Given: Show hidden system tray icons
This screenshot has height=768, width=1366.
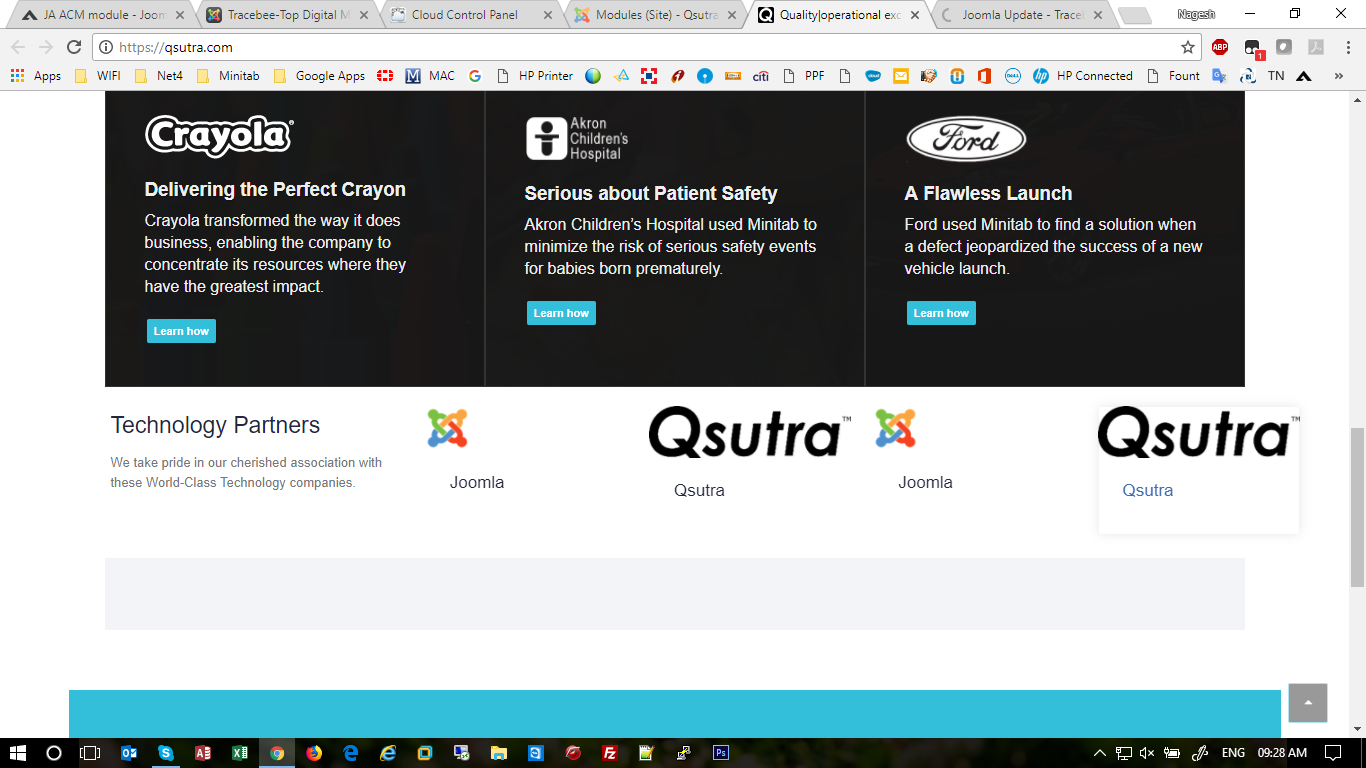Looking at the screenshot, I should pyautogui.click(x=1100, y=753).
